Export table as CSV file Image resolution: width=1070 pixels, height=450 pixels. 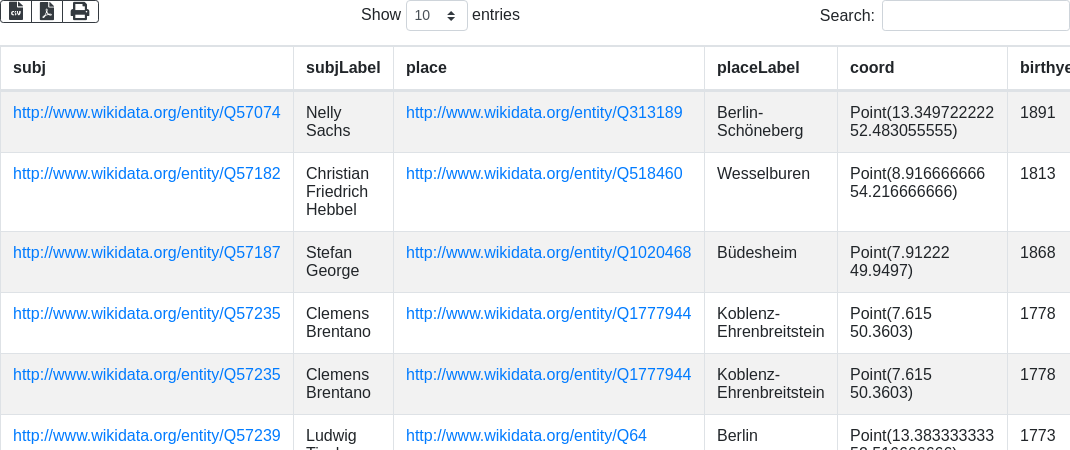click(16, 11)
